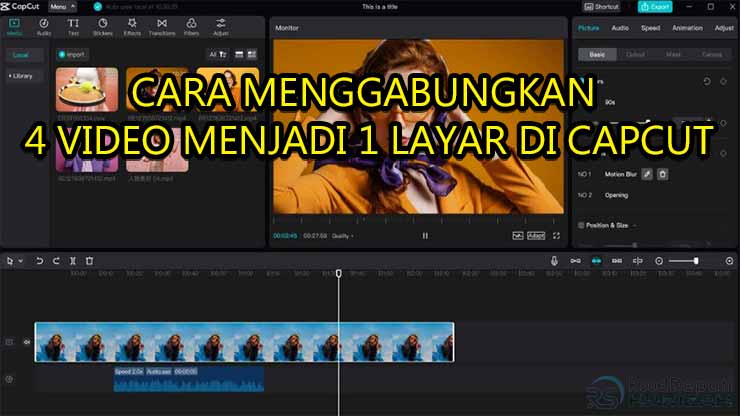
Task: Pause playback in the Monitor
Action: click(425, 236)
